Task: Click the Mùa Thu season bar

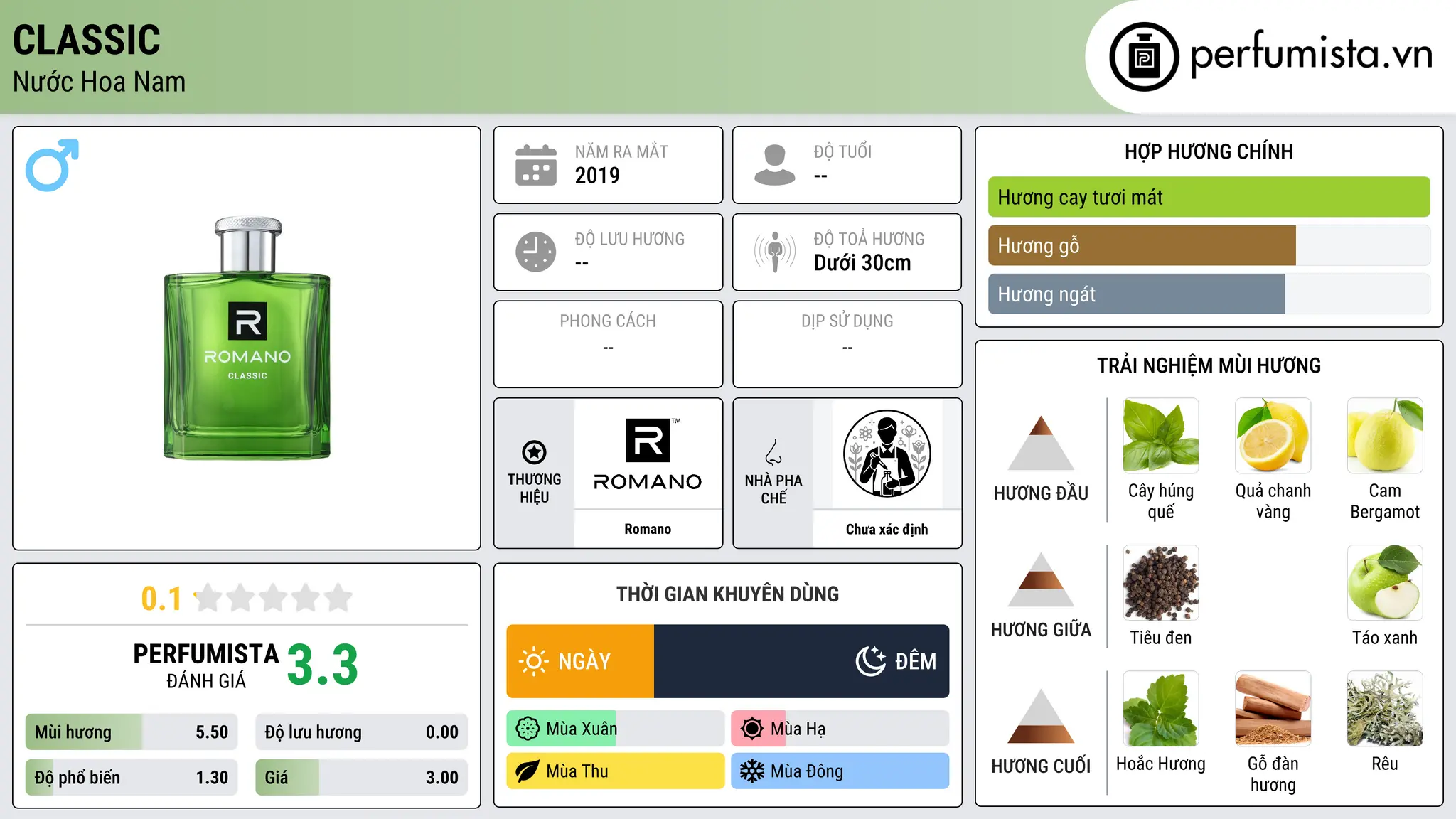Action: click(616, 771)
